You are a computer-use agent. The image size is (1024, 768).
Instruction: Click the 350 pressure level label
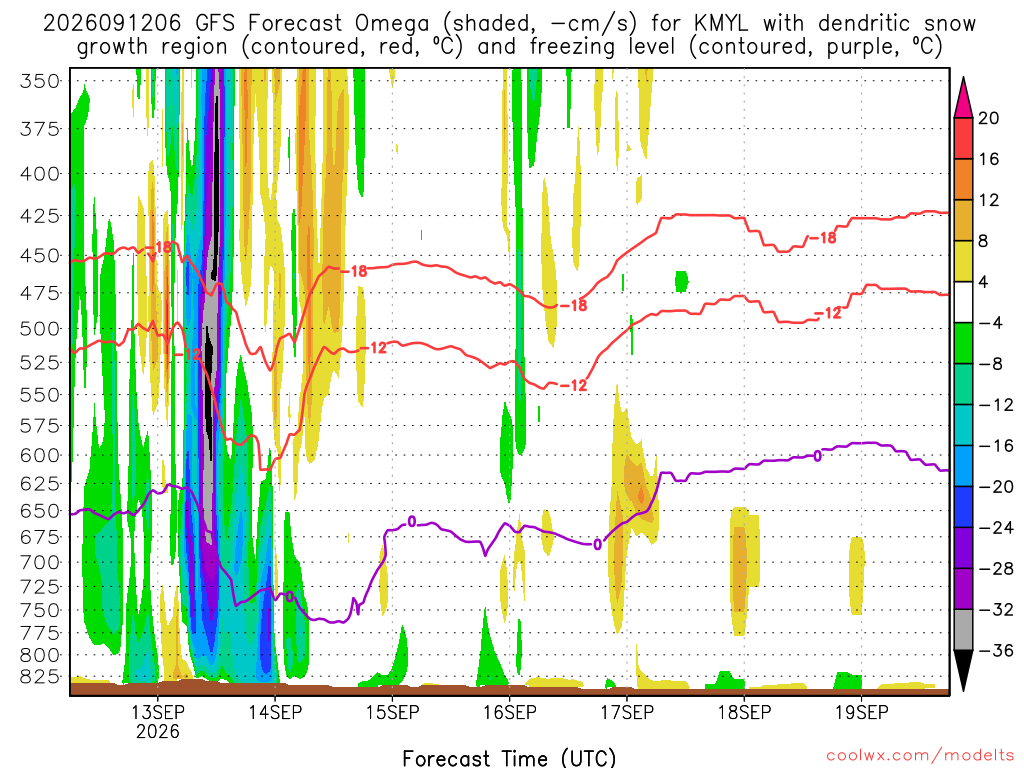pos(40,82)
